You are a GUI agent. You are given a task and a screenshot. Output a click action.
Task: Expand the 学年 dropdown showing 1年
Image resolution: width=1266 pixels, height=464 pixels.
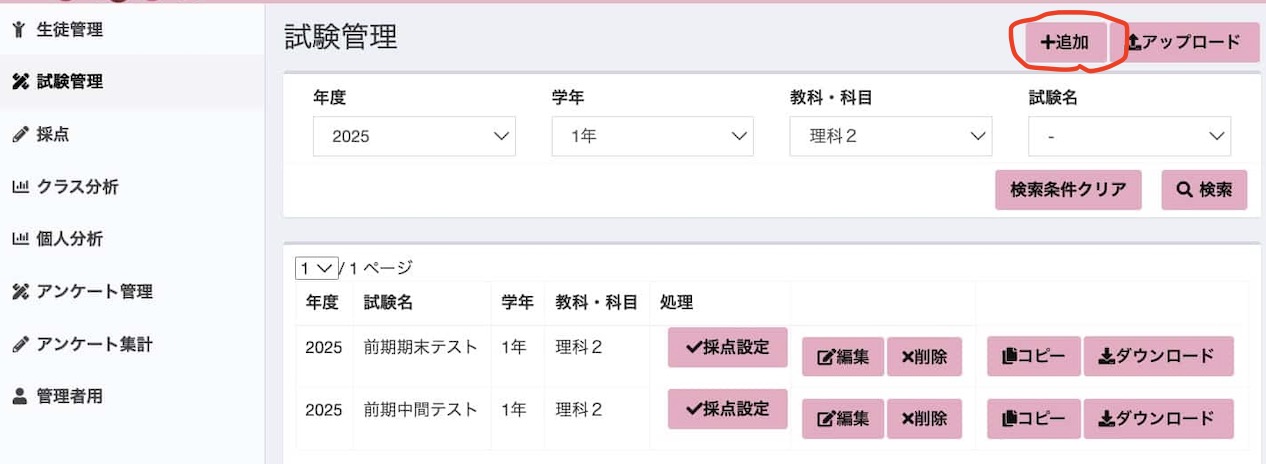(652, 136)
